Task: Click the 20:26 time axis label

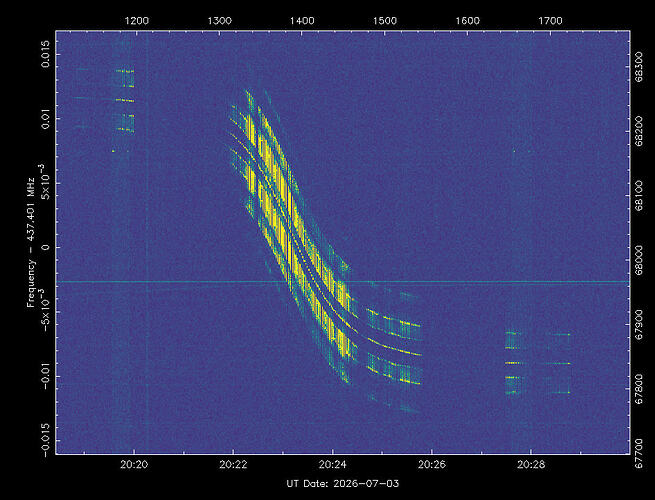Action: click(432, 464)
